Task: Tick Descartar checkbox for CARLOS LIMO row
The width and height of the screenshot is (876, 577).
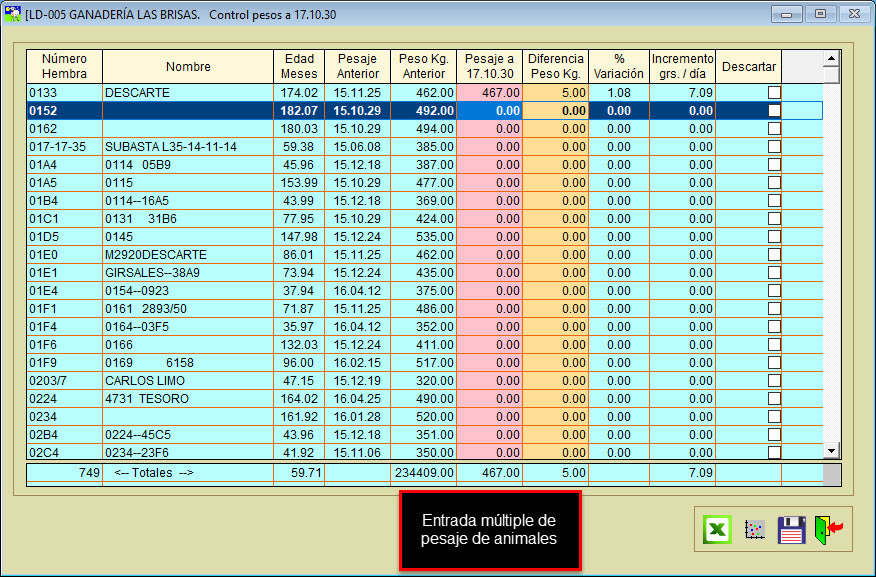Action: 774,381
